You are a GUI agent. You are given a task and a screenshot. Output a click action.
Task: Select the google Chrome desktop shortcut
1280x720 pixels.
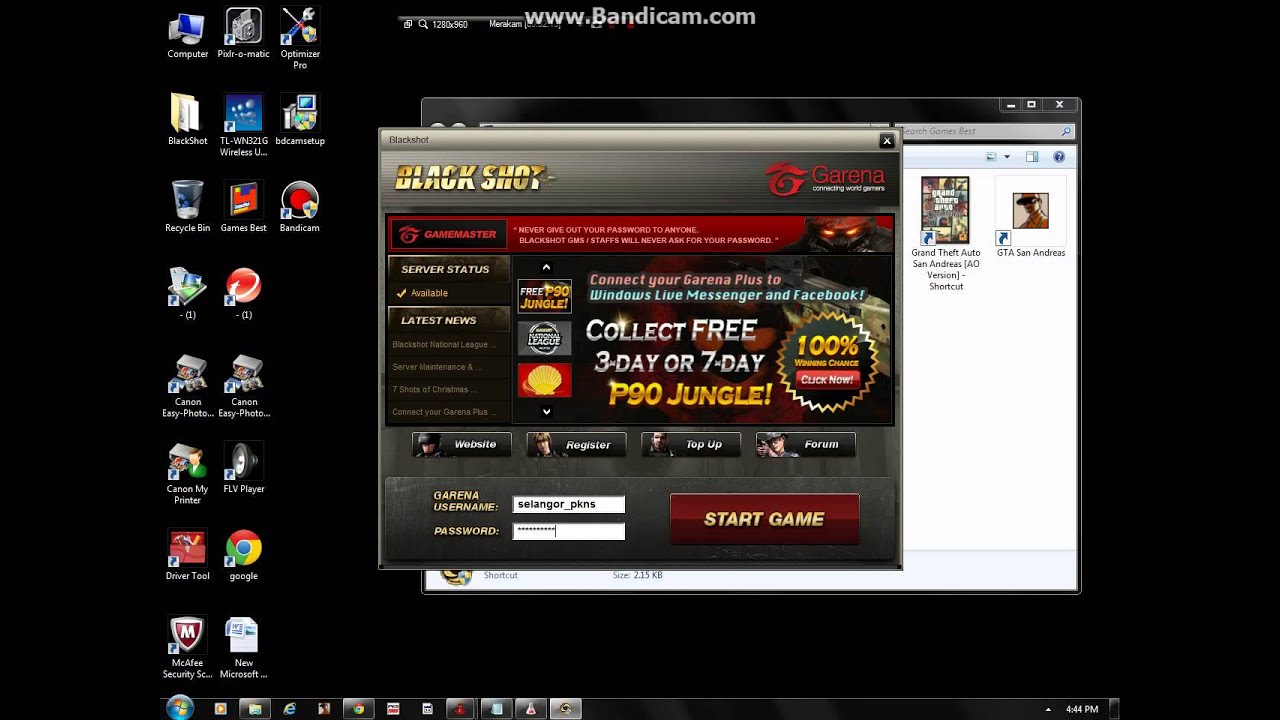(243, 555)
